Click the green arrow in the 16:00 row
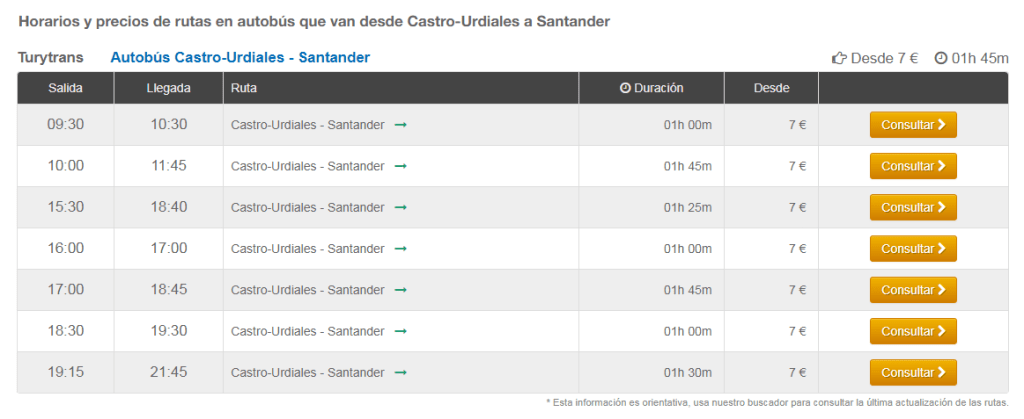The width and height of the screenshot is (1024, 419). pos(401,249)
